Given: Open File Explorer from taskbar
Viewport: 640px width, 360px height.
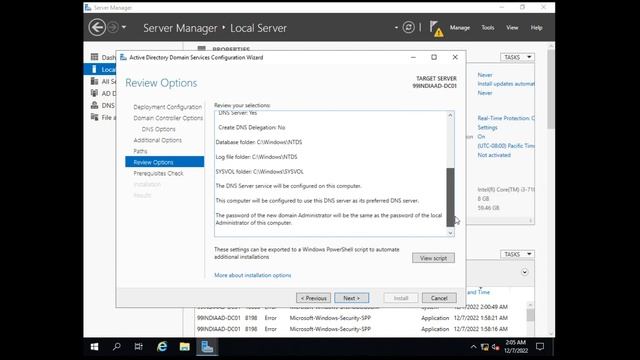Looking at the screenshot, I should point(184,347).
